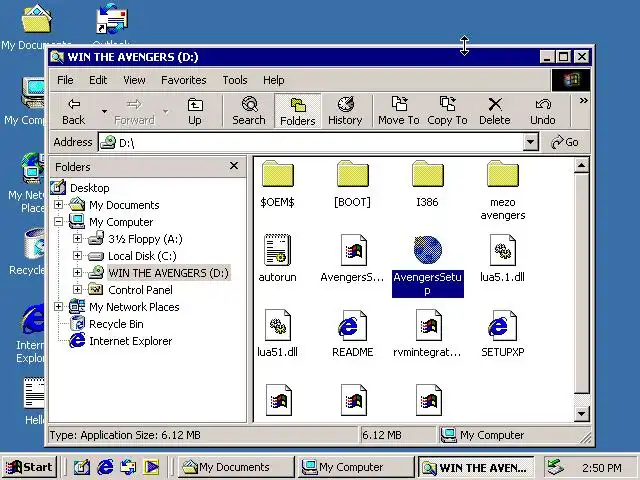The height and width of the screenshot is (480, 640).
Task: Expand Local Disk (C:) node
Action: point(77,256)
